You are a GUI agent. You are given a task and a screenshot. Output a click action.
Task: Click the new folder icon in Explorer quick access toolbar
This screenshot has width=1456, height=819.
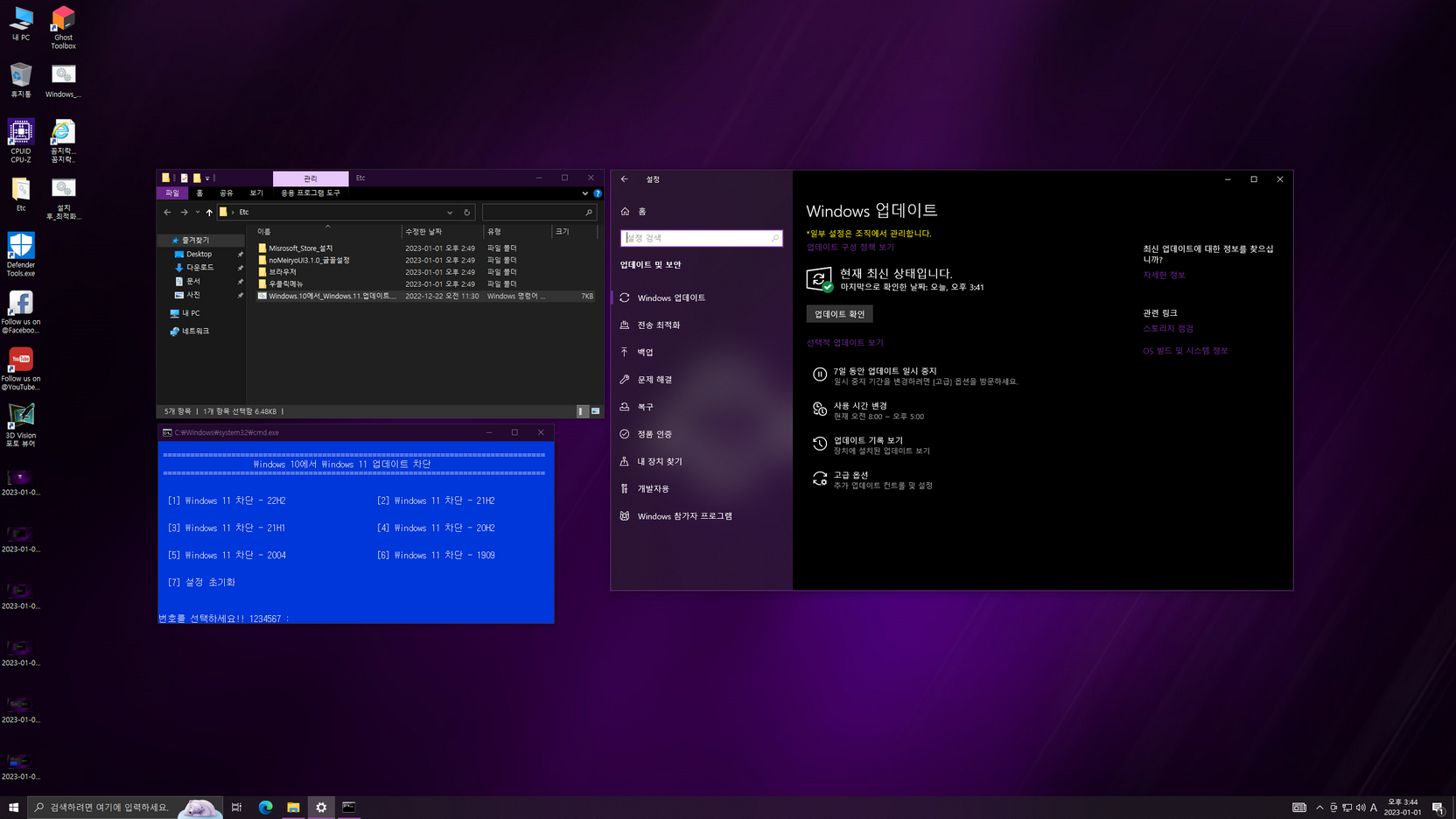(x=197, y=178)
